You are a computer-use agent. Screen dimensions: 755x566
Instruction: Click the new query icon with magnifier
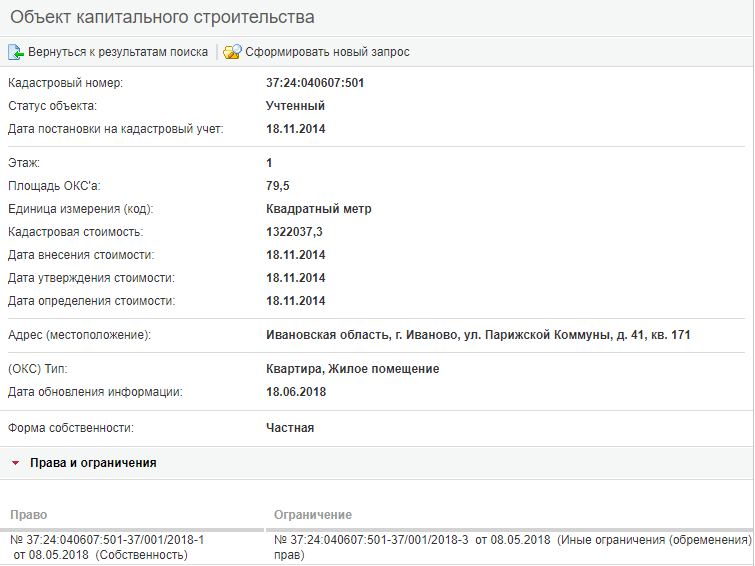coord(232,52)
